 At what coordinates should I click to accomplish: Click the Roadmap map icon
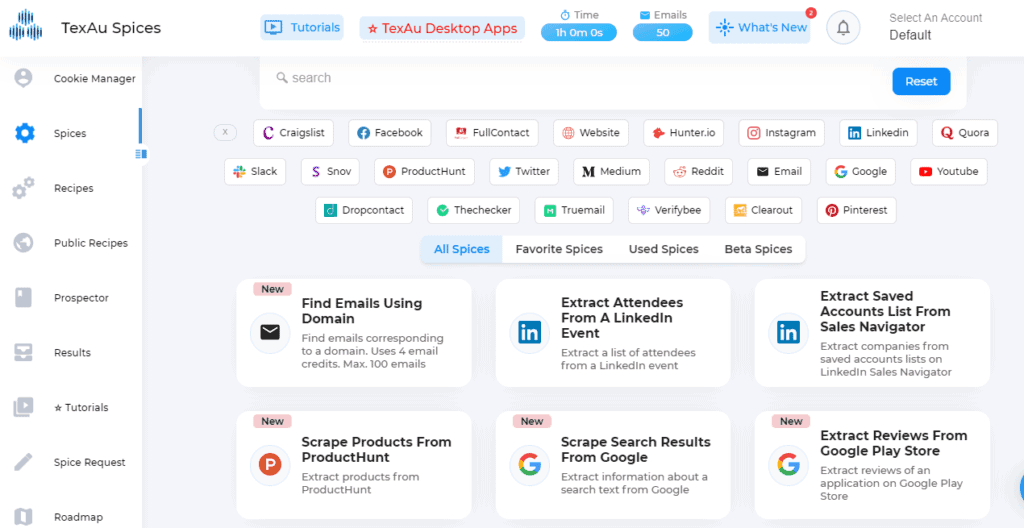point(24,517)
